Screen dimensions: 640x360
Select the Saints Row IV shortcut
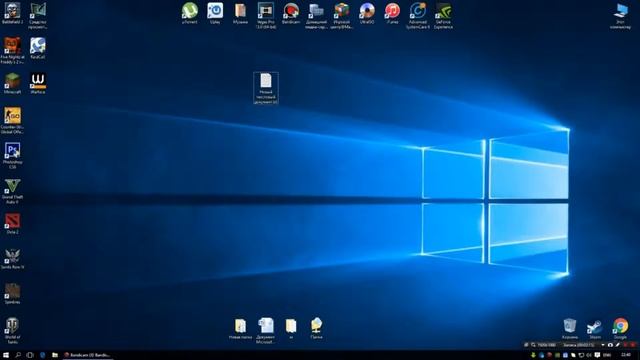13,258
